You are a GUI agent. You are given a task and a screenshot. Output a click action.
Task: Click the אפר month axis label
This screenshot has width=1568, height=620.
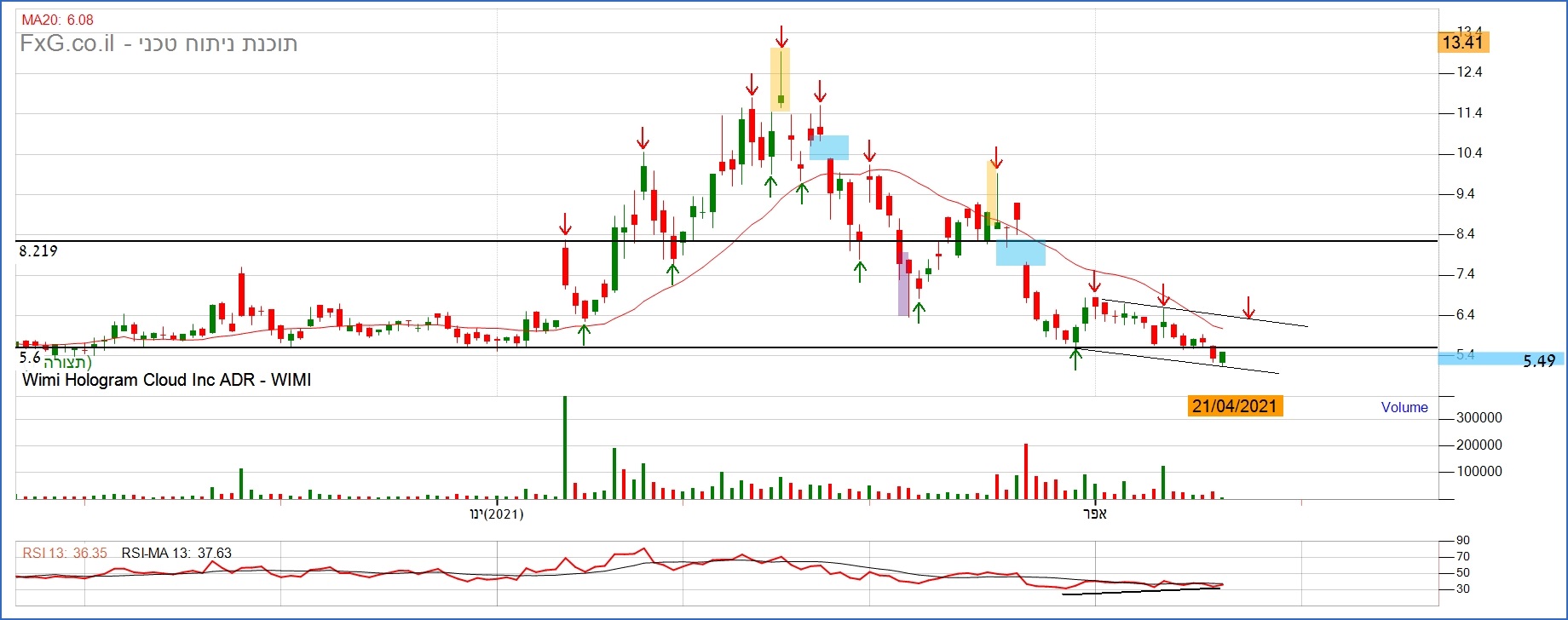1094,514
